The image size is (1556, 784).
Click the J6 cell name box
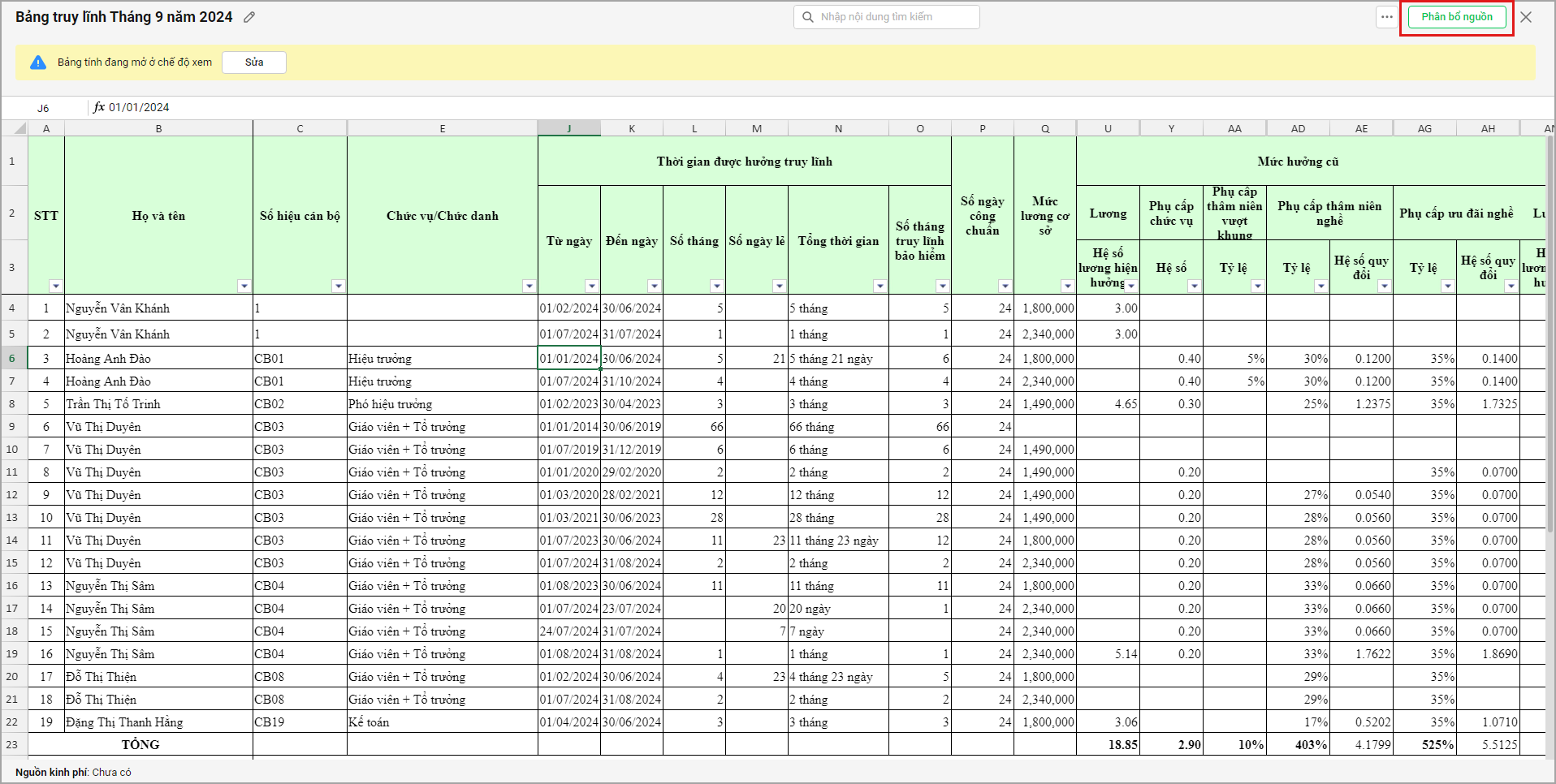[x=43, y=108]
